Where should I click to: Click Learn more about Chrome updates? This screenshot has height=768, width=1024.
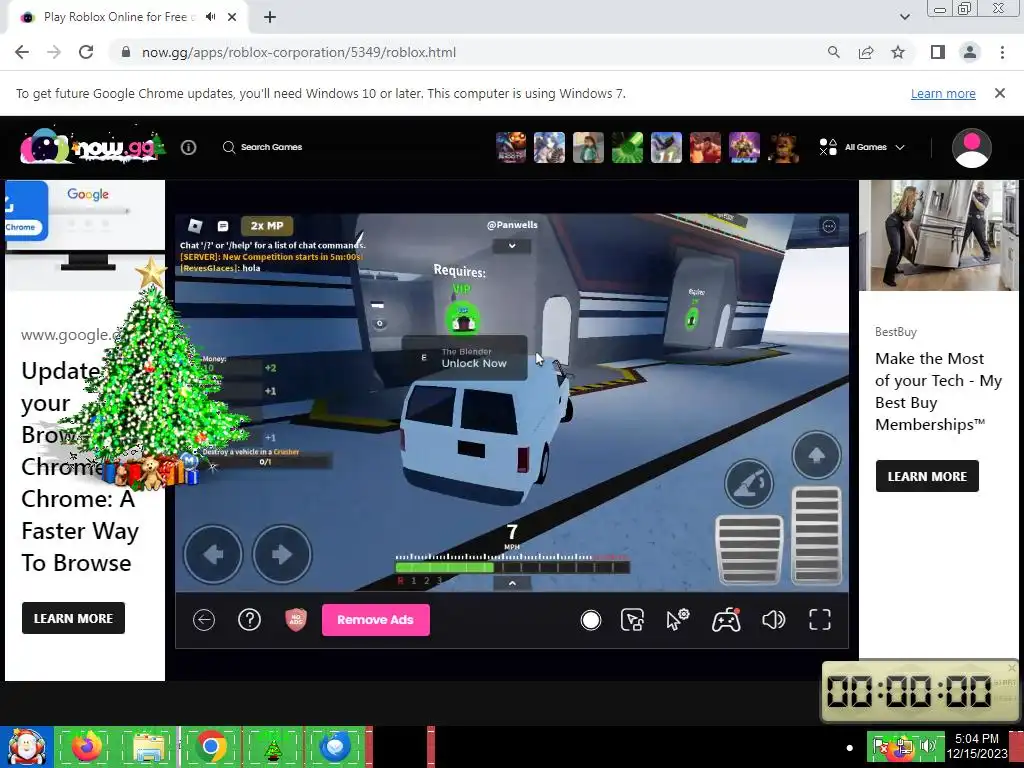(x=943, y=93)
